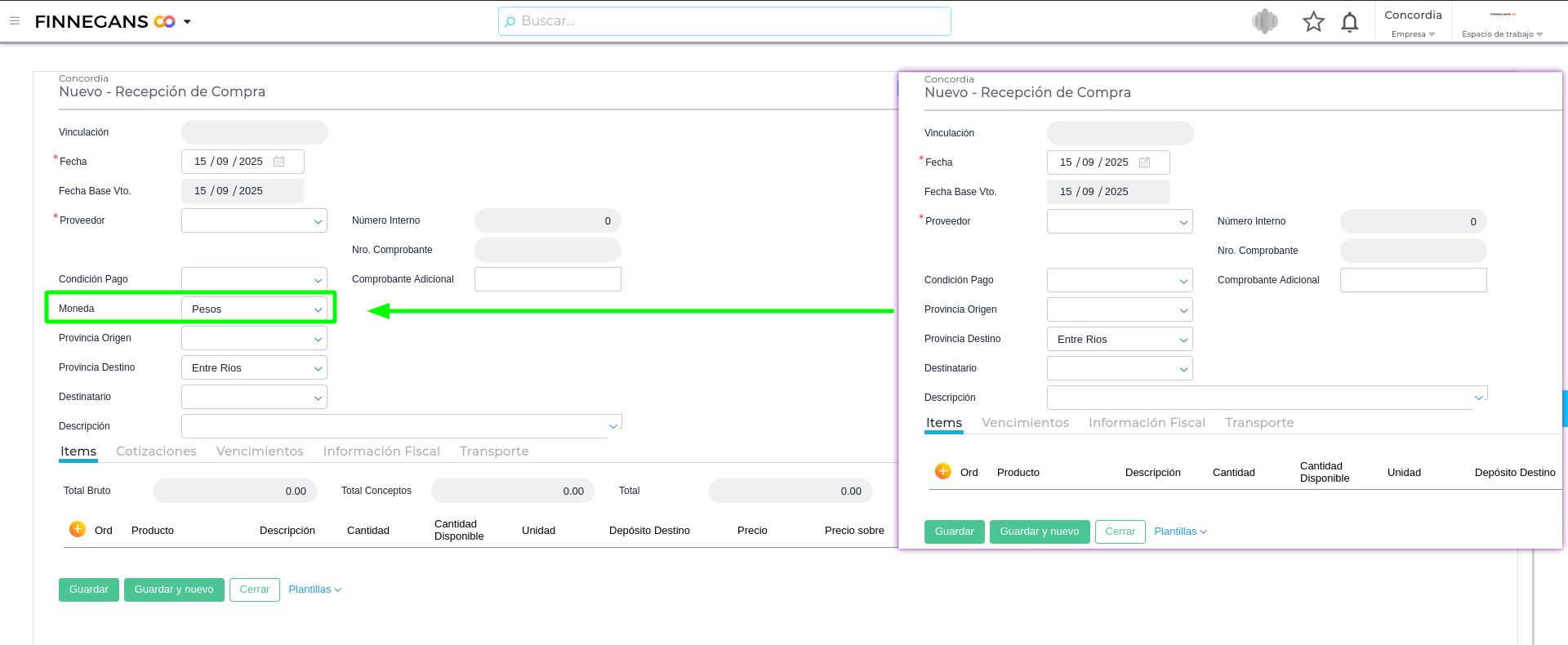Viewport: 1568px width, 645px height.
Task: Open the hamburger menu beside FINNEGANS logo
Action: click(x=15, y=21)
